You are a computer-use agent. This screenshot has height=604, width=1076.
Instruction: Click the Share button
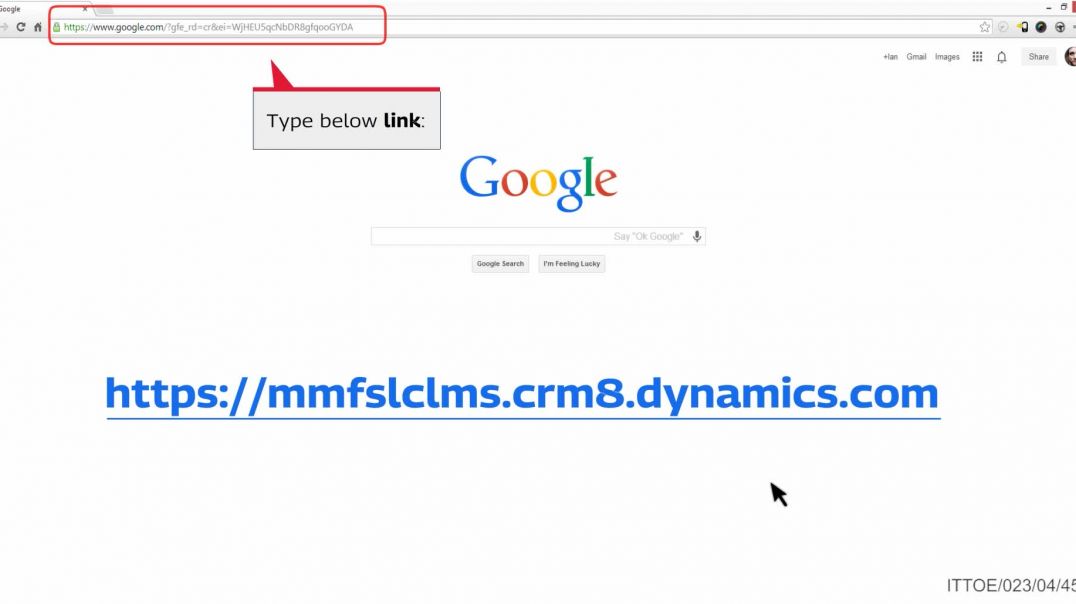pyautogui.click(x=1038, y=57)
